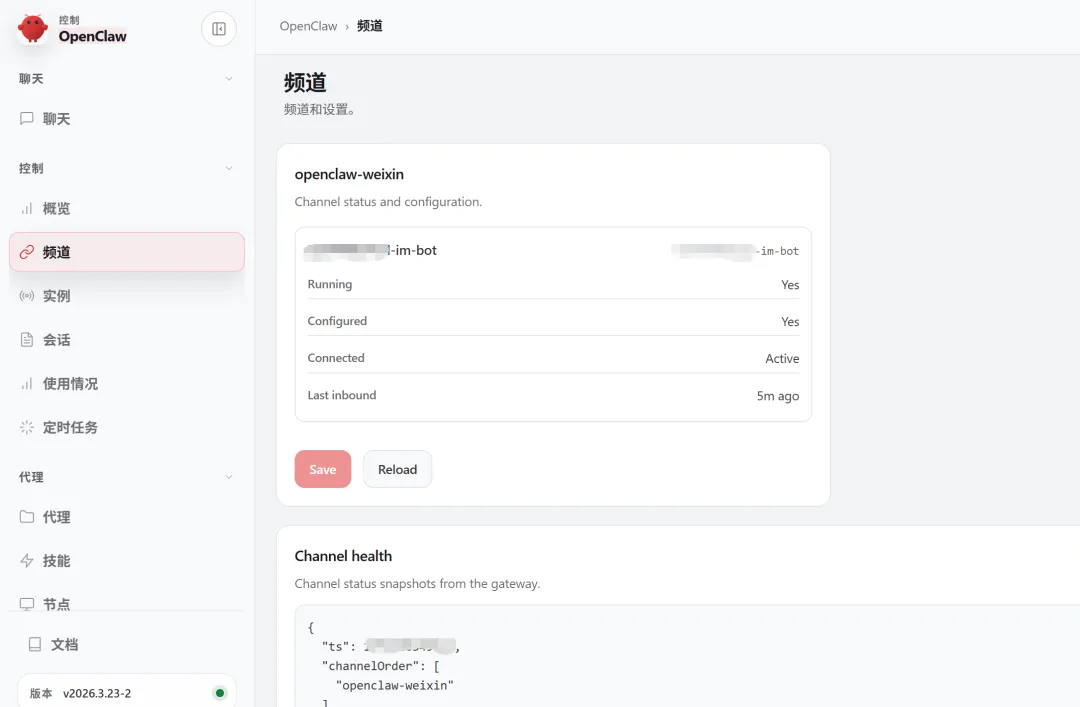Click the version v2026.3.23-2 badge
This screenshot has height=707, width=1080.
click(x=127, y=693)
